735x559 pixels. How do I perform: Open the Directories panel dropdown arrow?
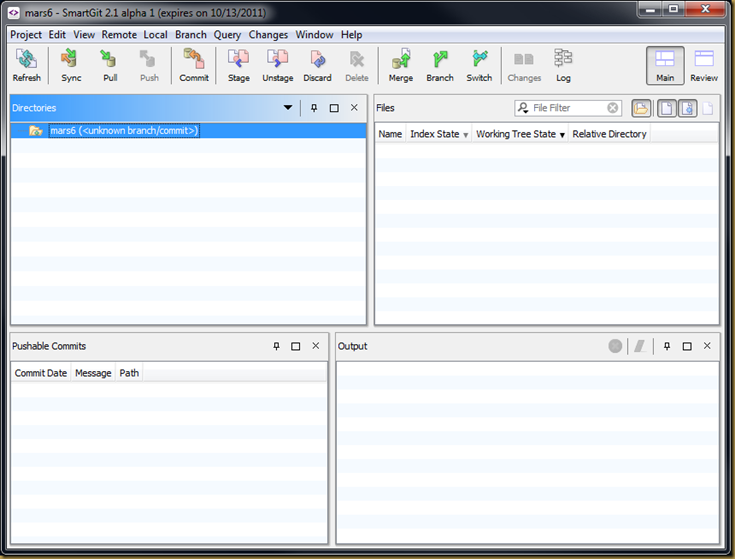288,108
